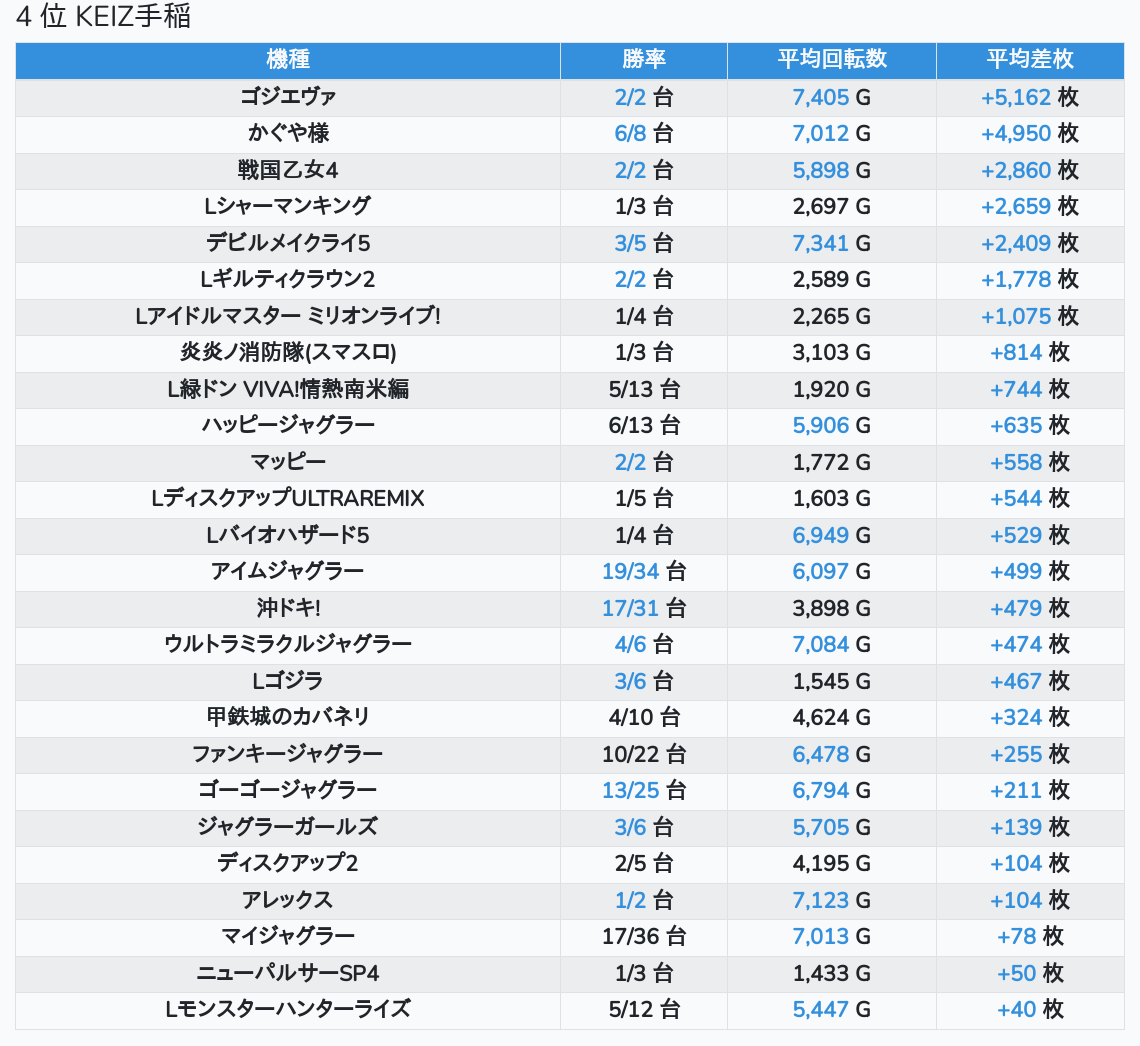Click the +50 枚 difference value
The height and width of the screenshot is (1046, 1140).
tap(1030, 973)
